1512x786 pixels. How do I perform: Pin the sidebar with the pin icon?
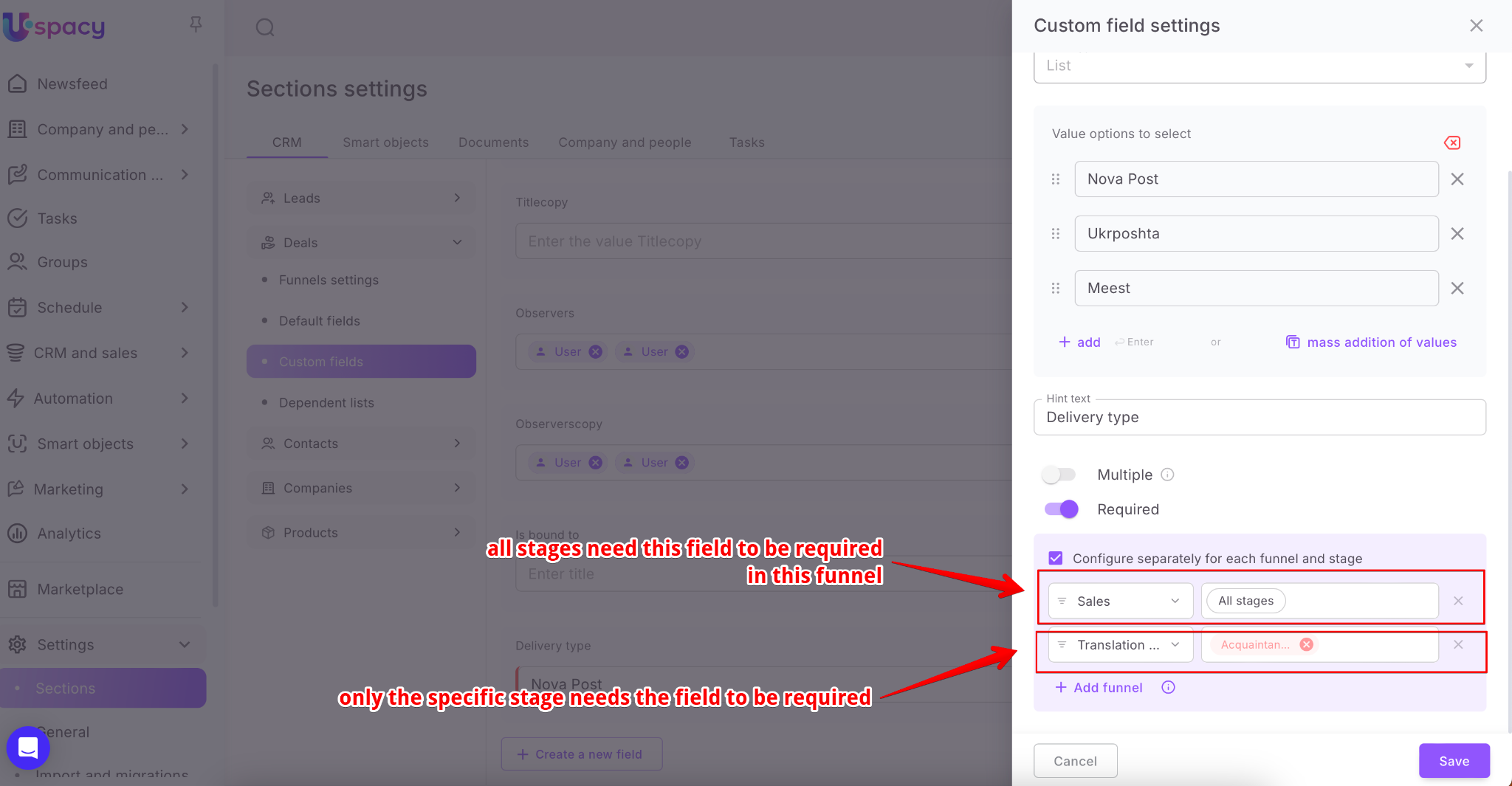coord(196,25)
